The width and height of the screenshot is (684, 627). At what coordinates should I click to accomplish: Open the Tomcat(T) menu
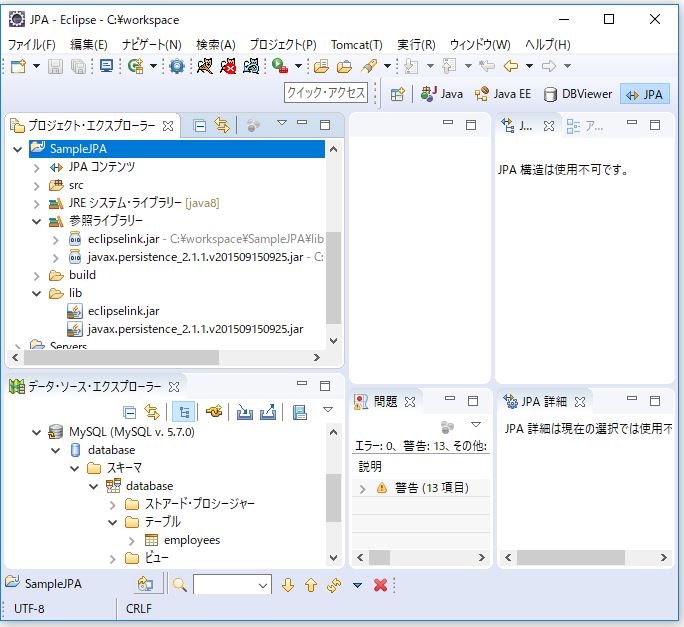356,44
